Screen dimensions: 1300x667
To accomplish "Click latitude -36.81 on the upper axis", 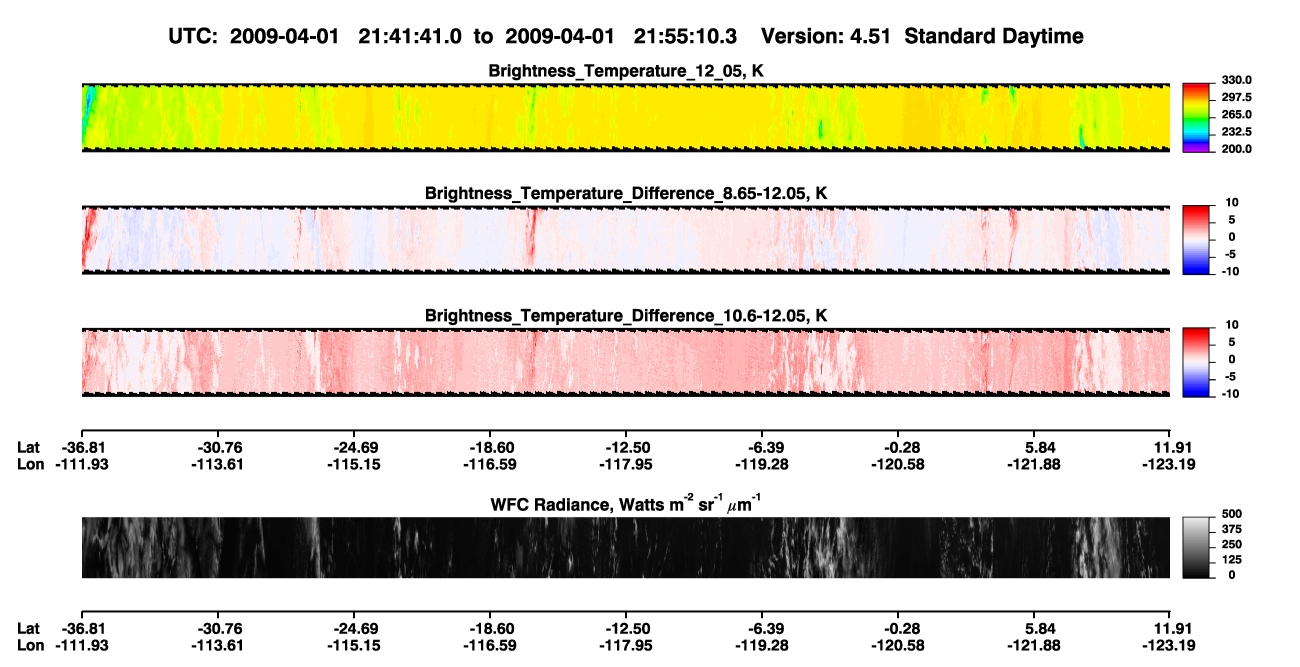I will [81, 448].
